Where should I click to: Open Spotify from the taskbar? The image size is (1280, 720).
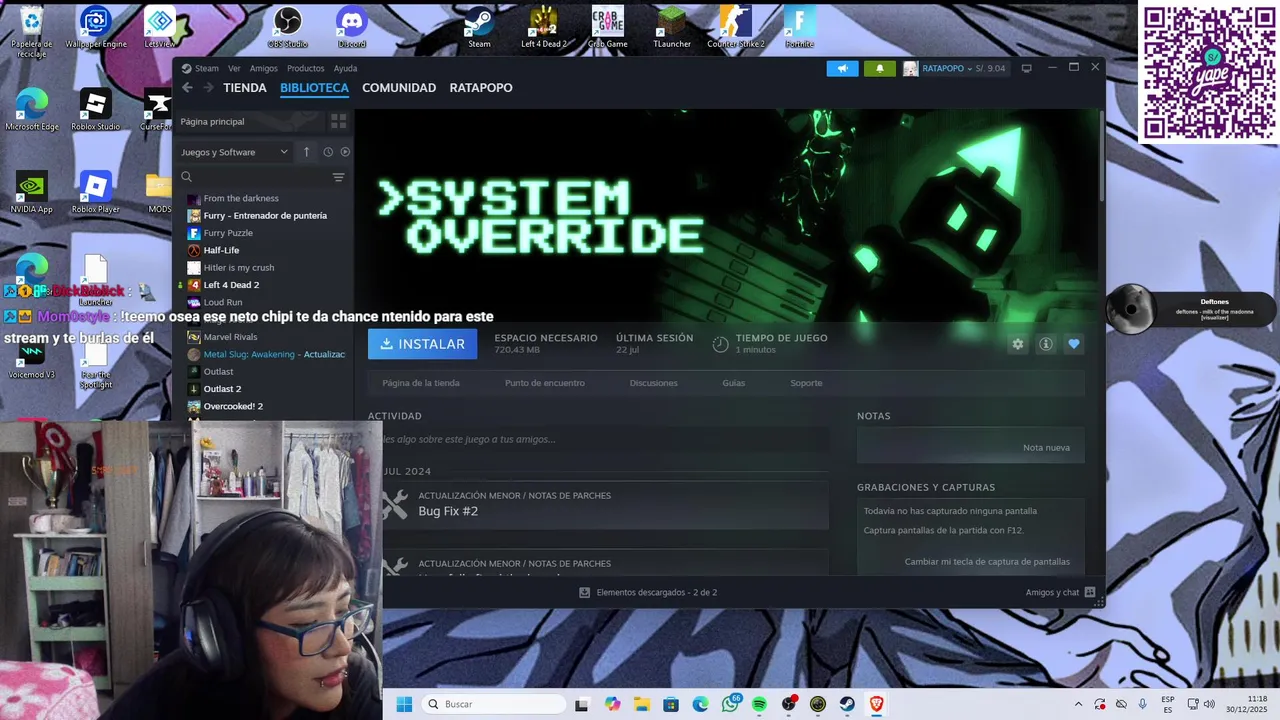click(x=759, y=704)
